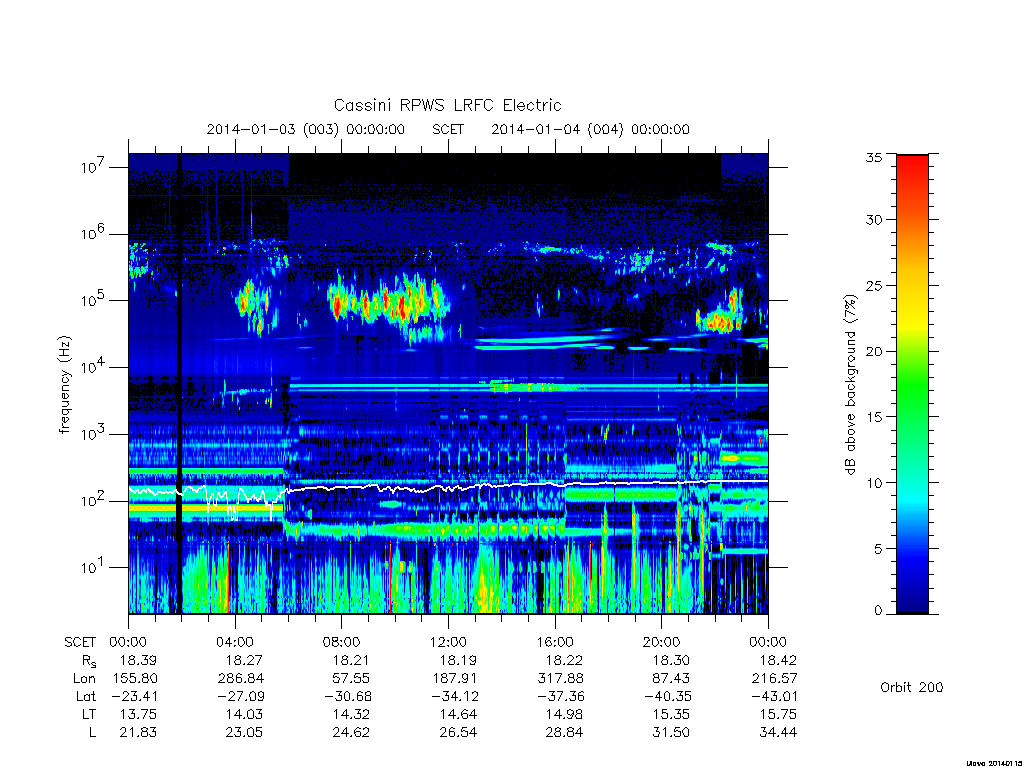
Task: Click the 10^1 frequency axis label
Action: pyautogui.click(x=93, y=566)
